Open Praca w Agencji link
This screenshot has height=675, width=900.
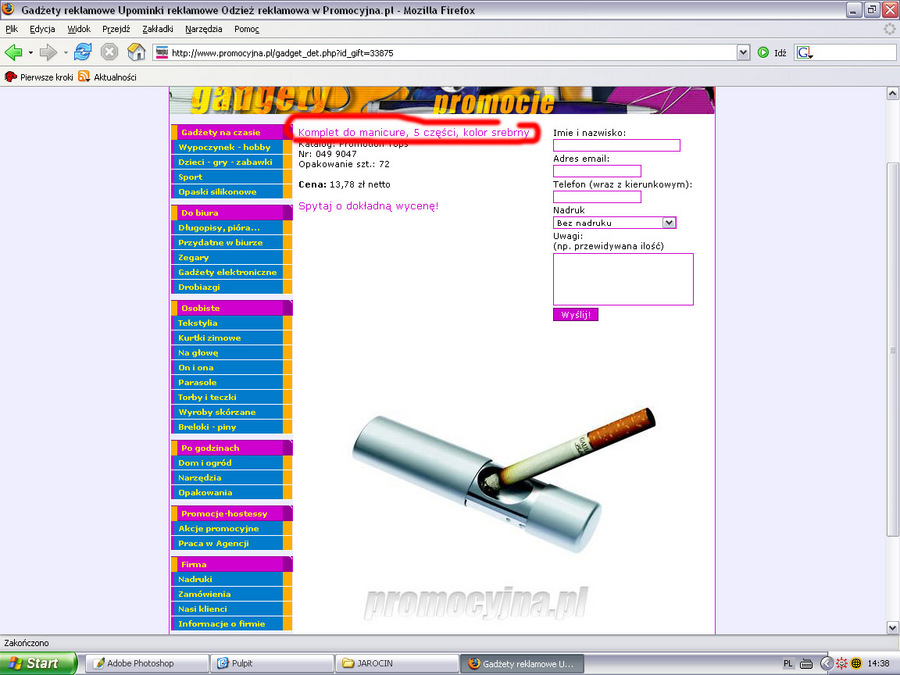tap(227, 543)
